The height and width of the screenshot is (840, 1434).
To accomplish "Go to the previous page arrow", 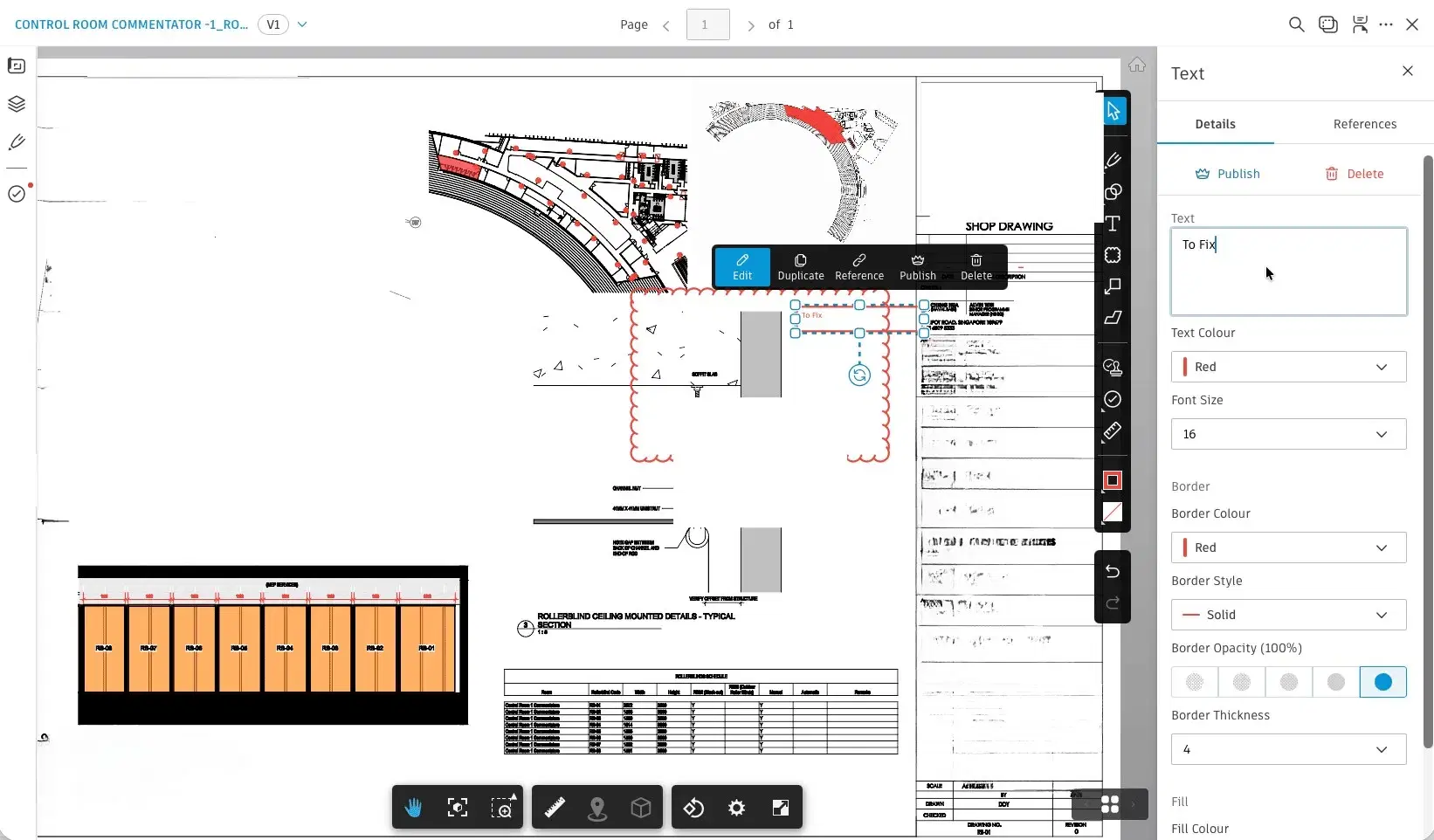I will point(666,25).
